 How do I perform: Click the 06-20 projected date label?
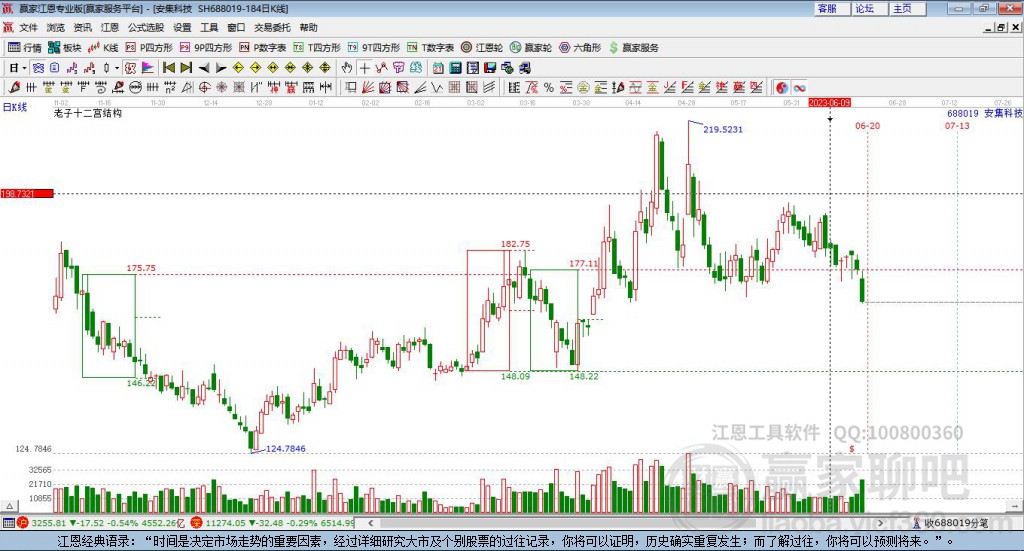click(x=867, y=125)
